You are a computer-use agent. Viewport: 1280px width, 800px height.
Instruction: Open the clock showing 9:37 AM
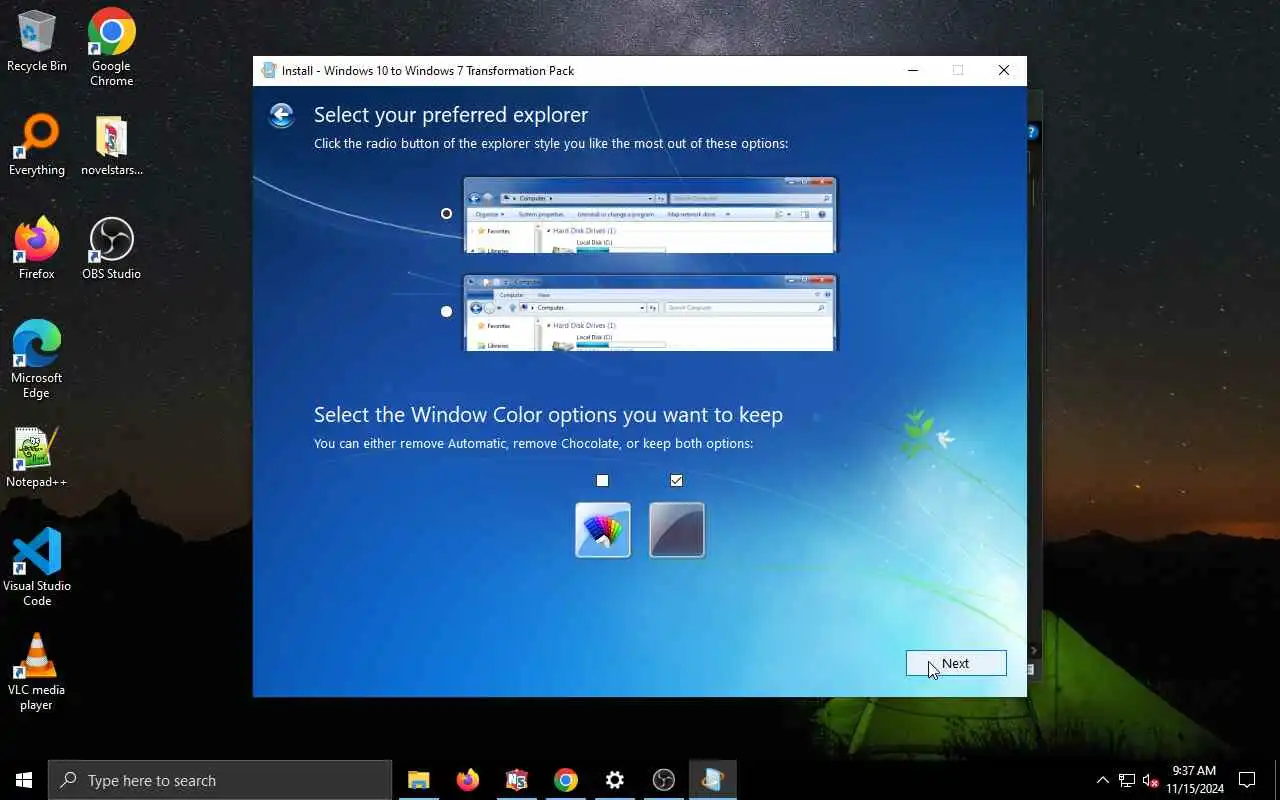(x=1194, y=780)
